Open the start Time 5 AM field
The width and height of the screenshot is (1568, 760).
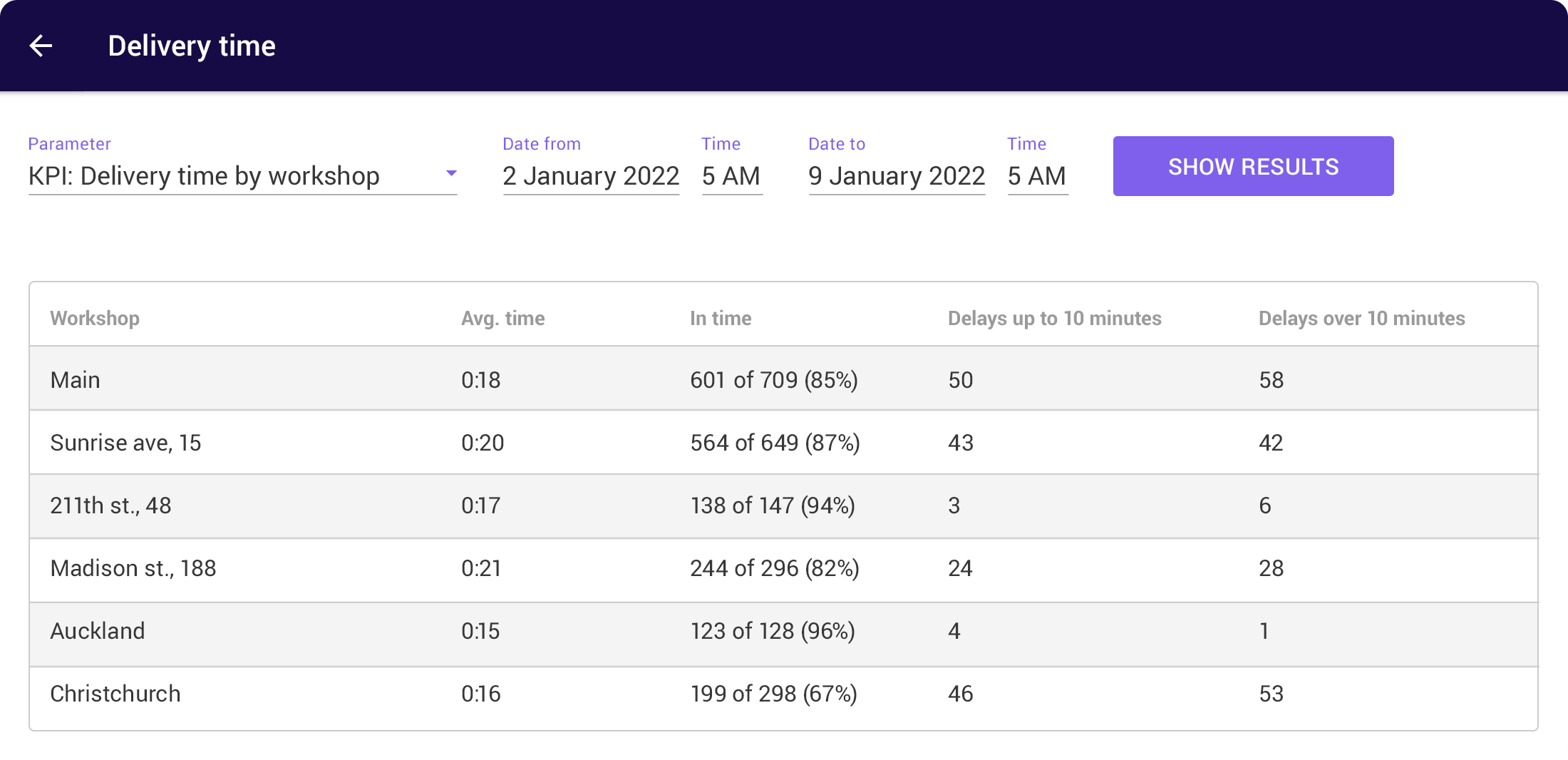click(731, 176)
